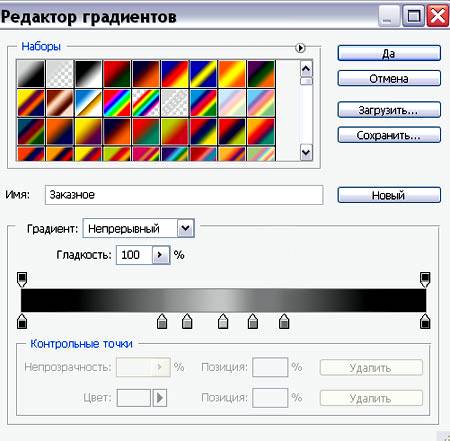Click the Отмена button
450x441 pixels.
pyautogui.click(x=389, y=79)
